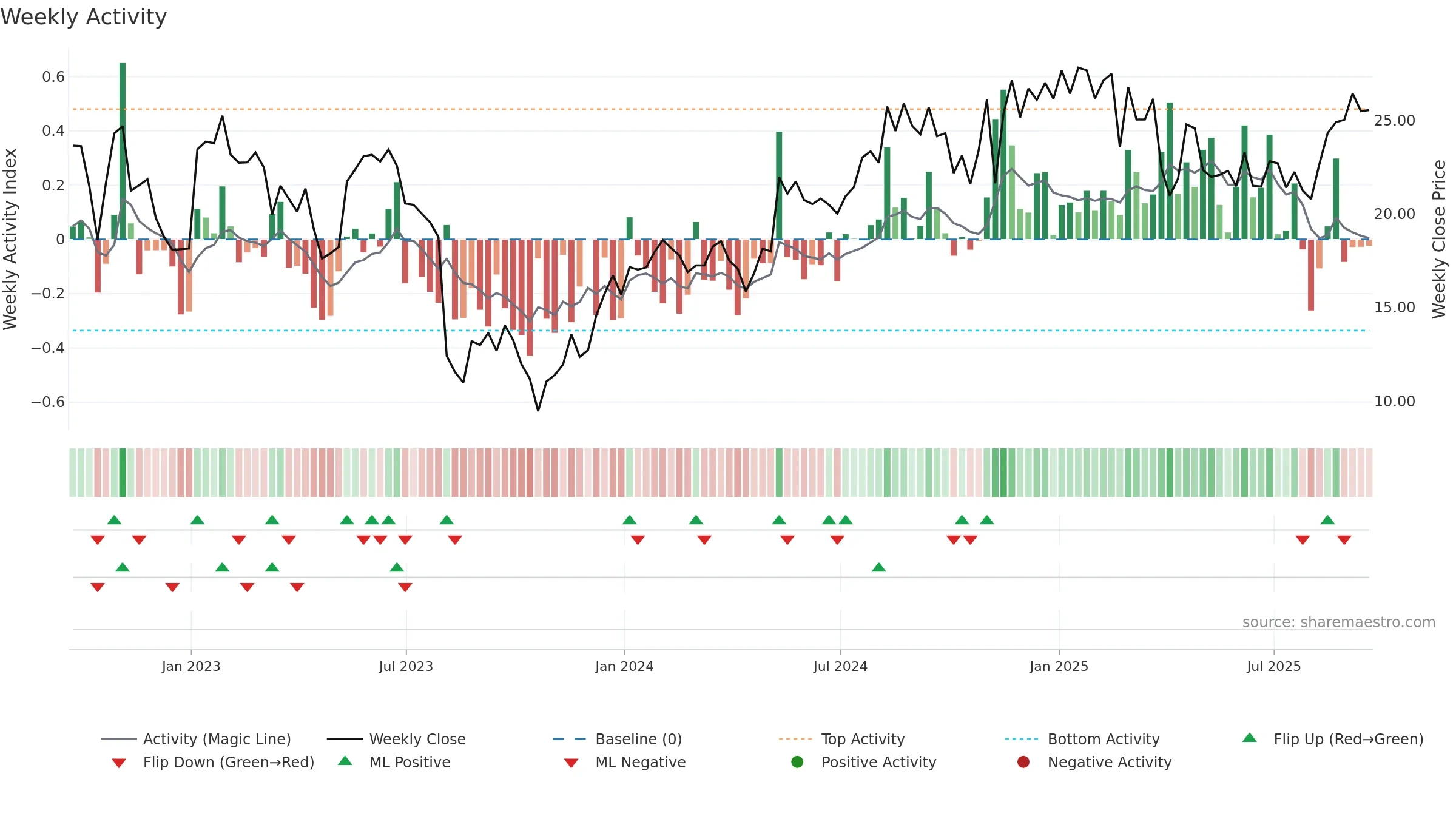Click the 15.00 price axis label
This screenshot has width=1456, height=819.
(x=1395, y=308)
